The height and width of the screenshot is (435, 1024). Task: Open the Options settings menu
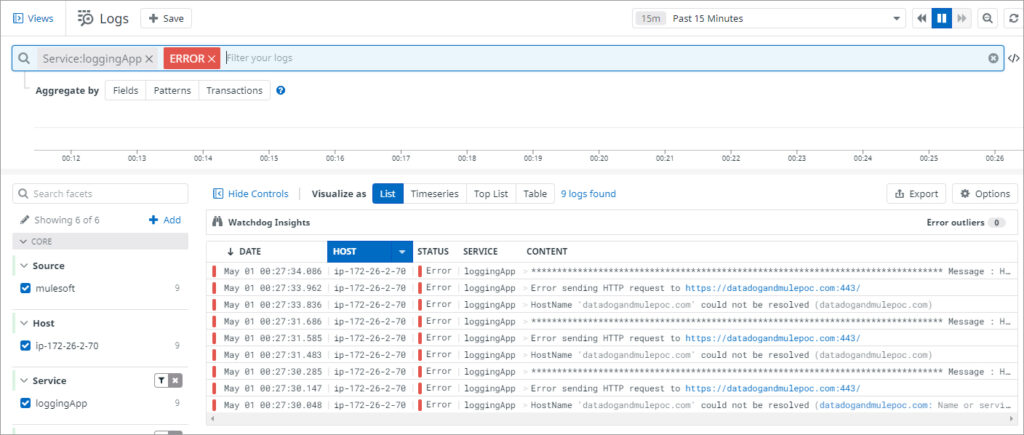985,194
